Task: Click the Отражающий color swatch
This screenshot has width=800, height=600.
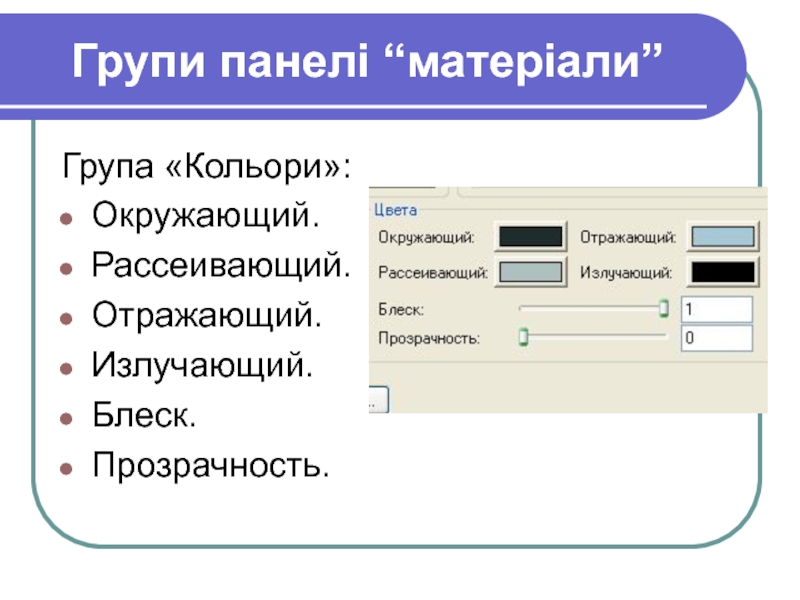Action: [x=724, y=238]
